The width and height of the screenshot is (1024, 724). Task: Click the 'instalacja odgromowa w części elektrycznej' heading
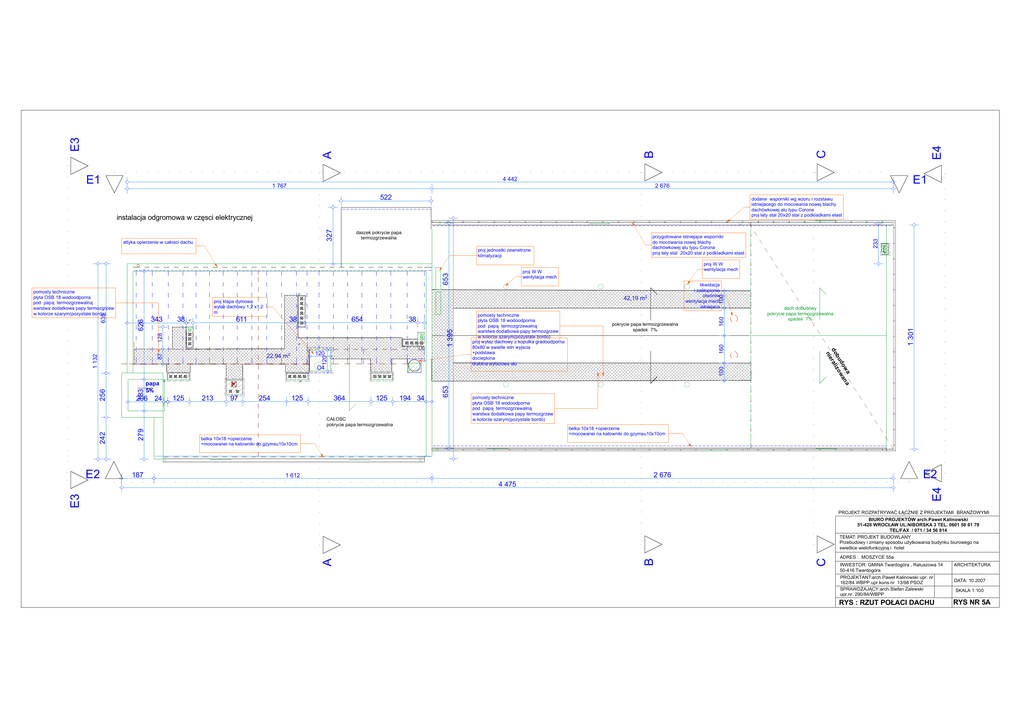click(x=185, y=217)
